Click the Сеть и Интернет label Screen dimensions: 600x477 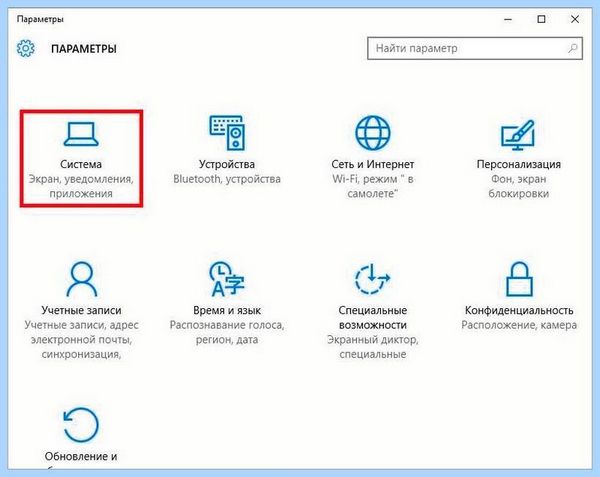(x=373, y=164)
